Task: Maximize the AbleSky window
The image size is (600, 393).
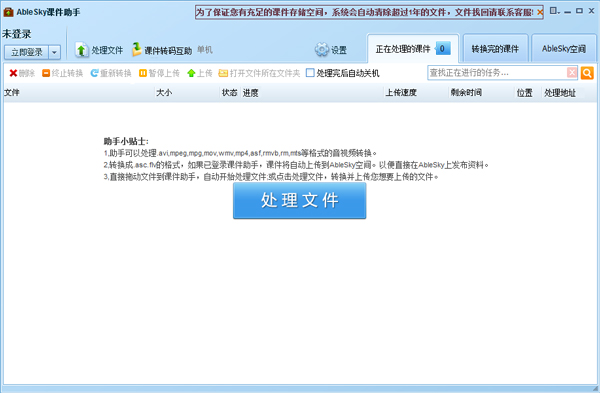Action: pyautogui.click(x=579, y=11)
